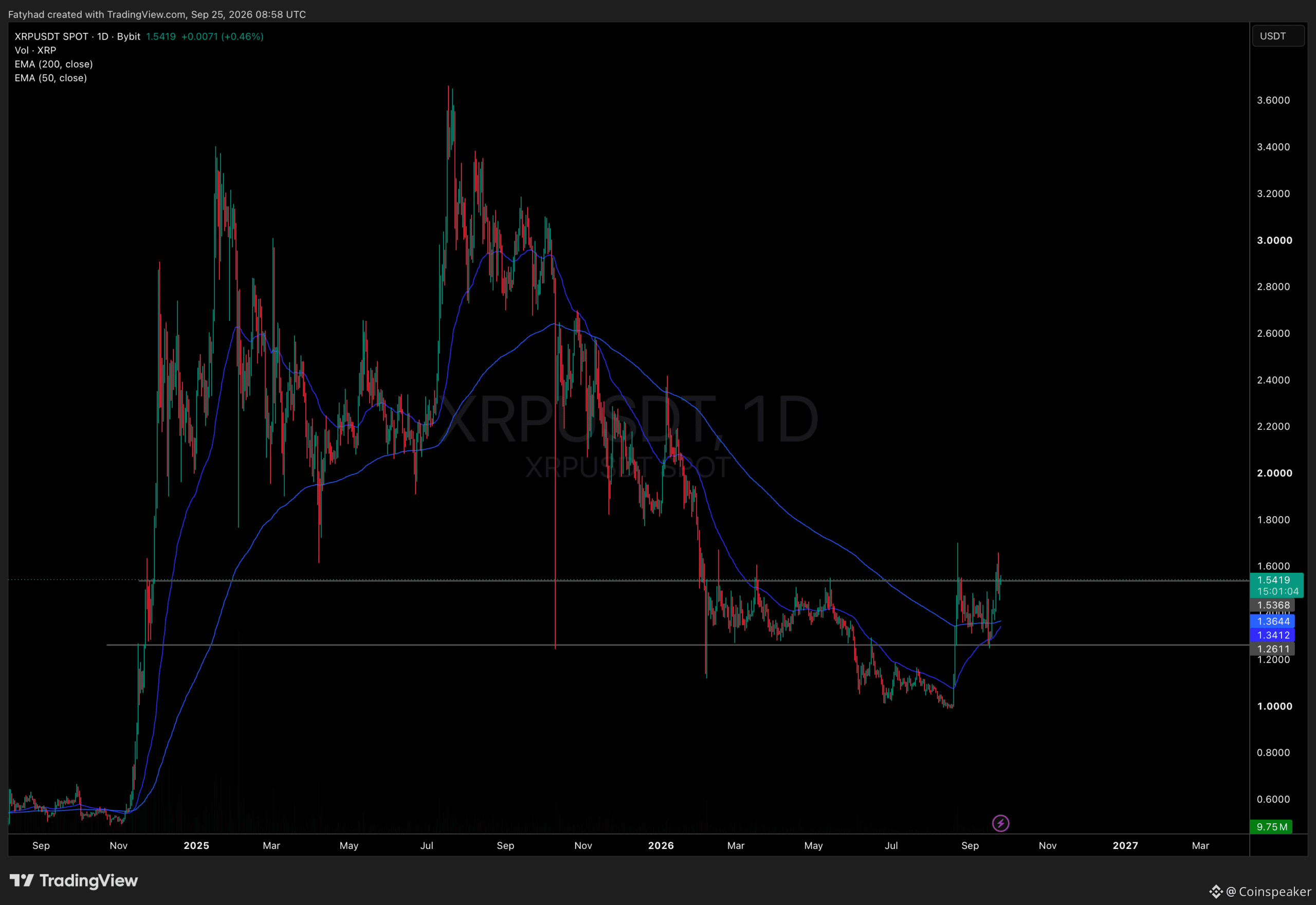Click the 1.5419 current price label
Image resolution: width=1316 pixels, height=905 pixels.
point(1273,580)
